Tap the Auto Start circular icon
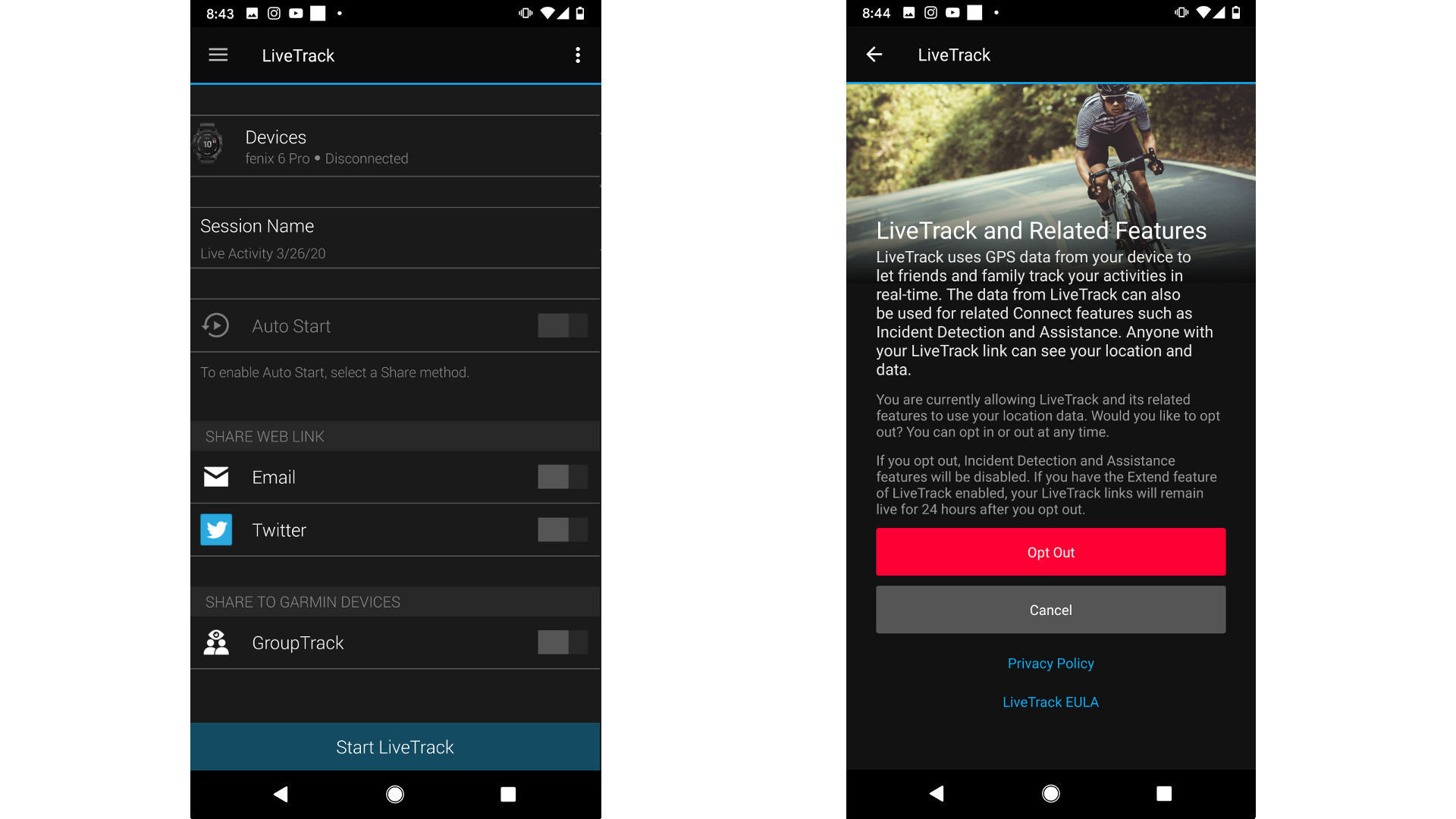This screenshot has width=1456, height=819. tap(218, 324)
